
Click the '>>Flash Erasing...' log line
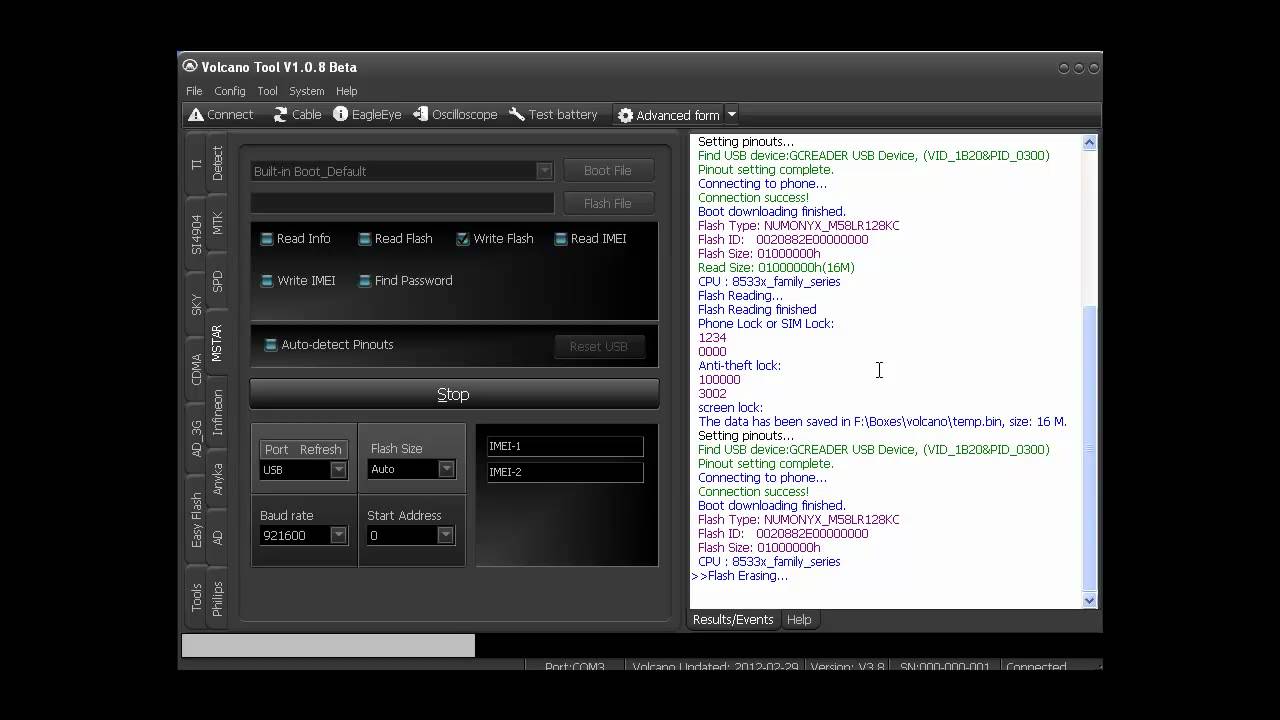pos(739,576)
